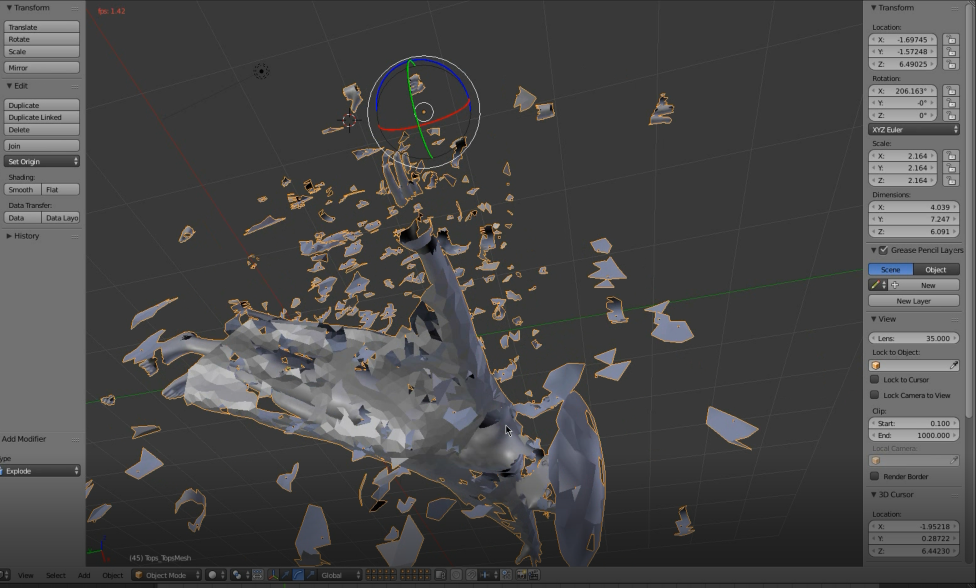Click the grease pencil brush icon beside New

(x=876, y=285)
